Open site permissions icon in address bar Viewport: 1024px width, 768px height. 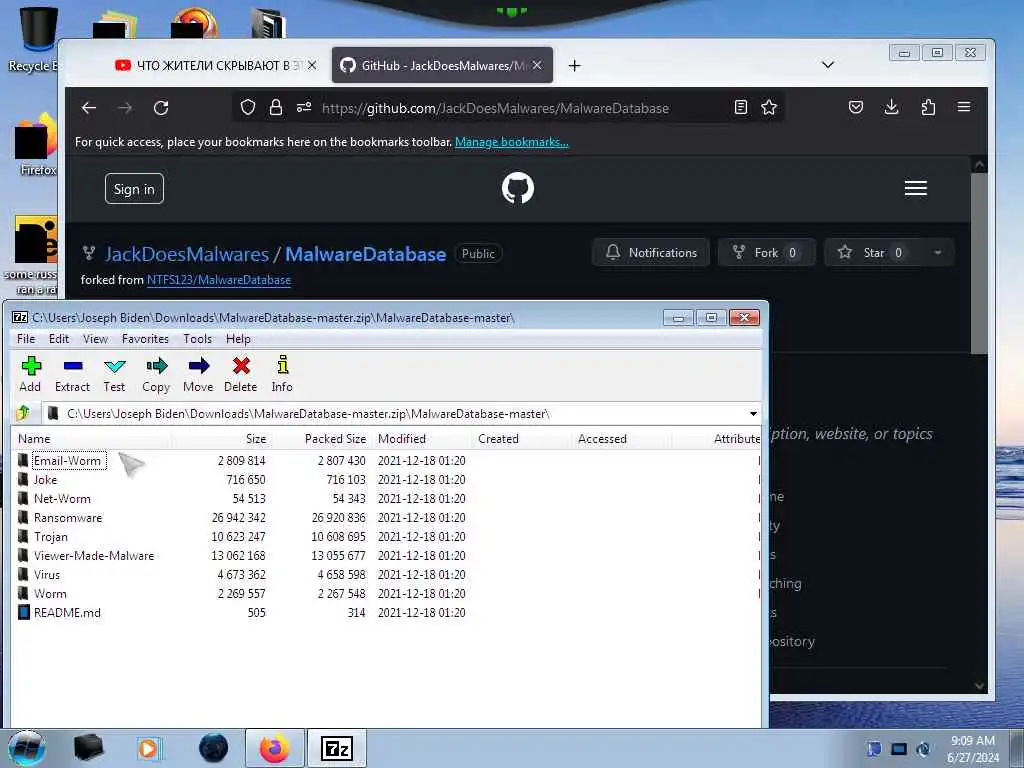[304, 107]
